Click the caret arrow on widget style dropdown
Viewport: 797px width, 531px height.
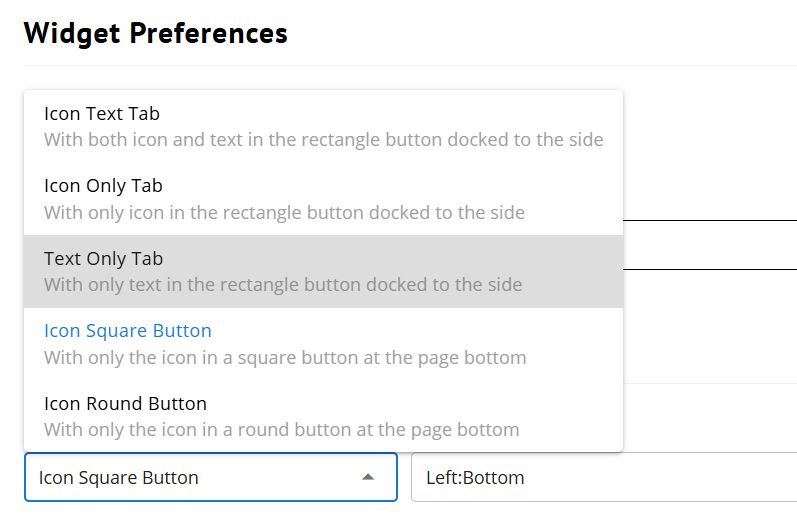(x=368, y=477)
